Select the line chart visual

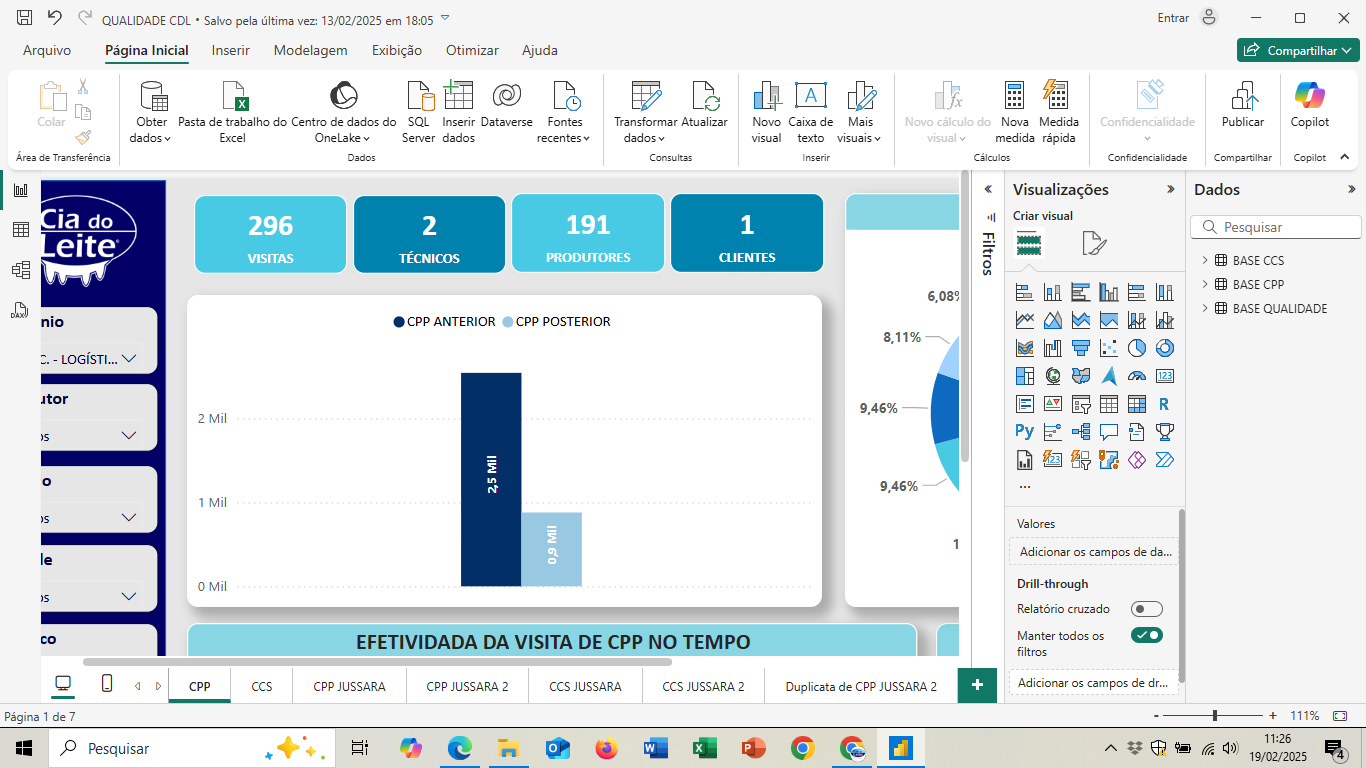tap(1024, 320)
